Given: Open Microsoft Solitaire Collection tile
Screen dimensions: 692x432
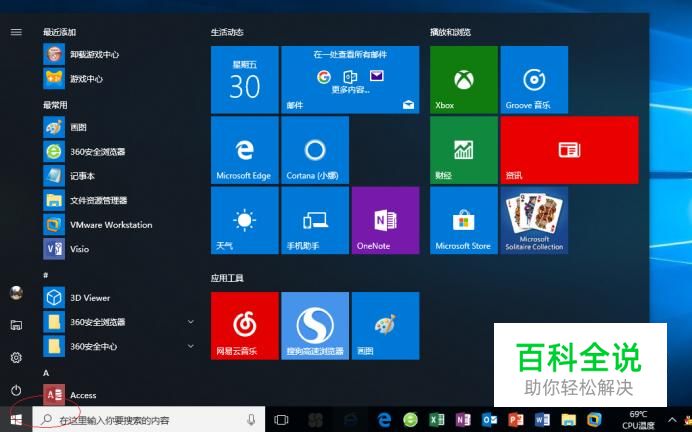Looking at the screenshot, I should [x=534, y=220].
